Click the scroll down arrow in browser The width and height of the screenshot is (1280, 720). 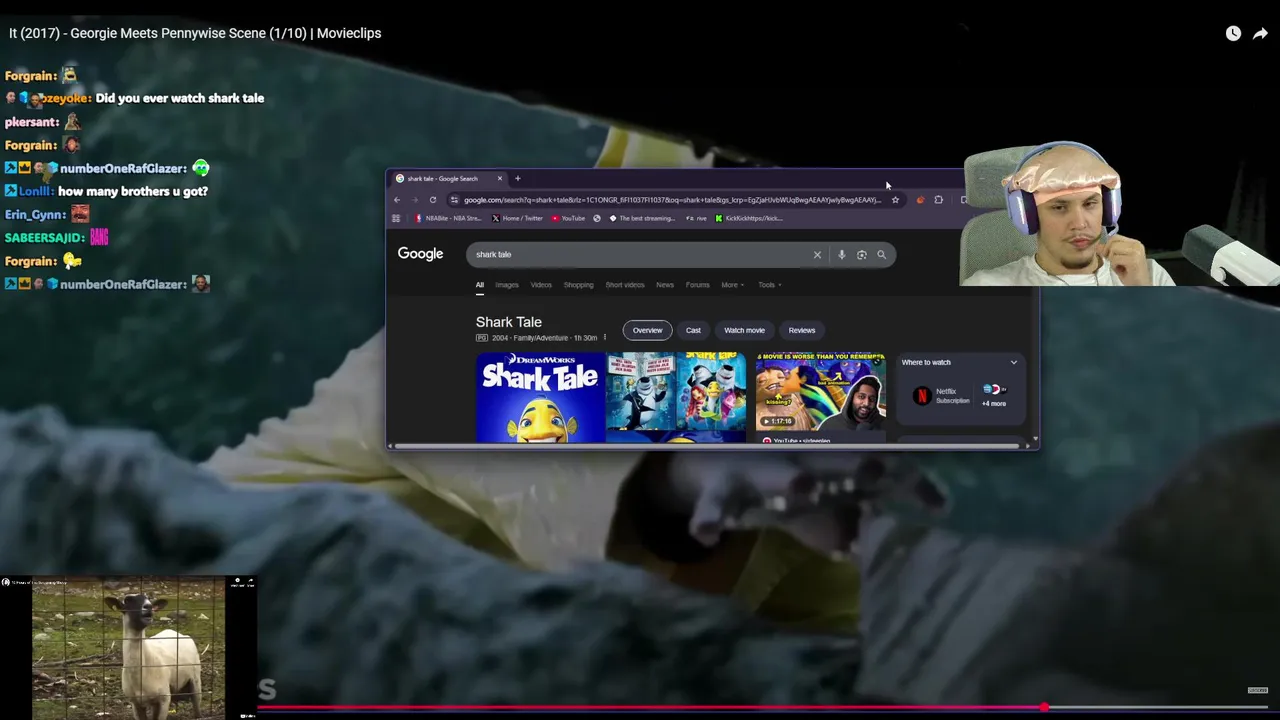[x=1034, y=440]
